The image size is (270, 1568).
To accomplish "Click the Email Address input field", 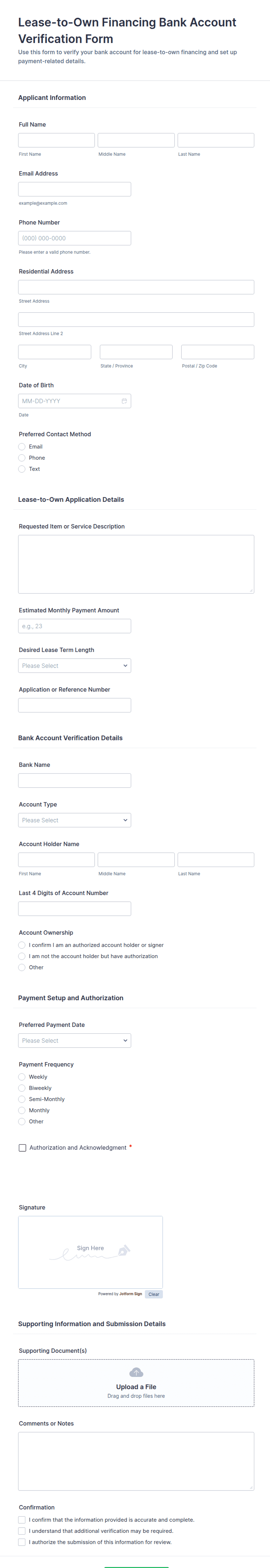I will coord(74,189).
